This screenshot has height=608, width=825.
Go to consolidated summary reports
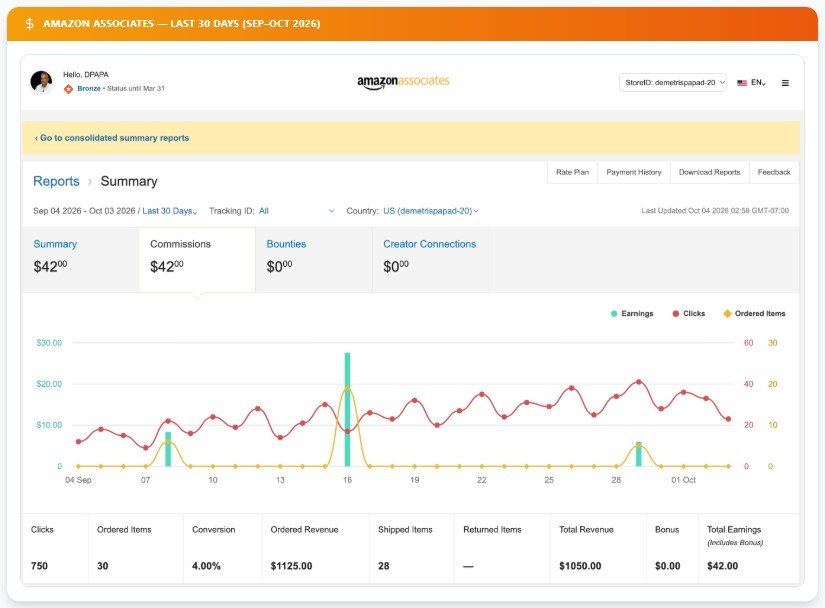point(112,138)
